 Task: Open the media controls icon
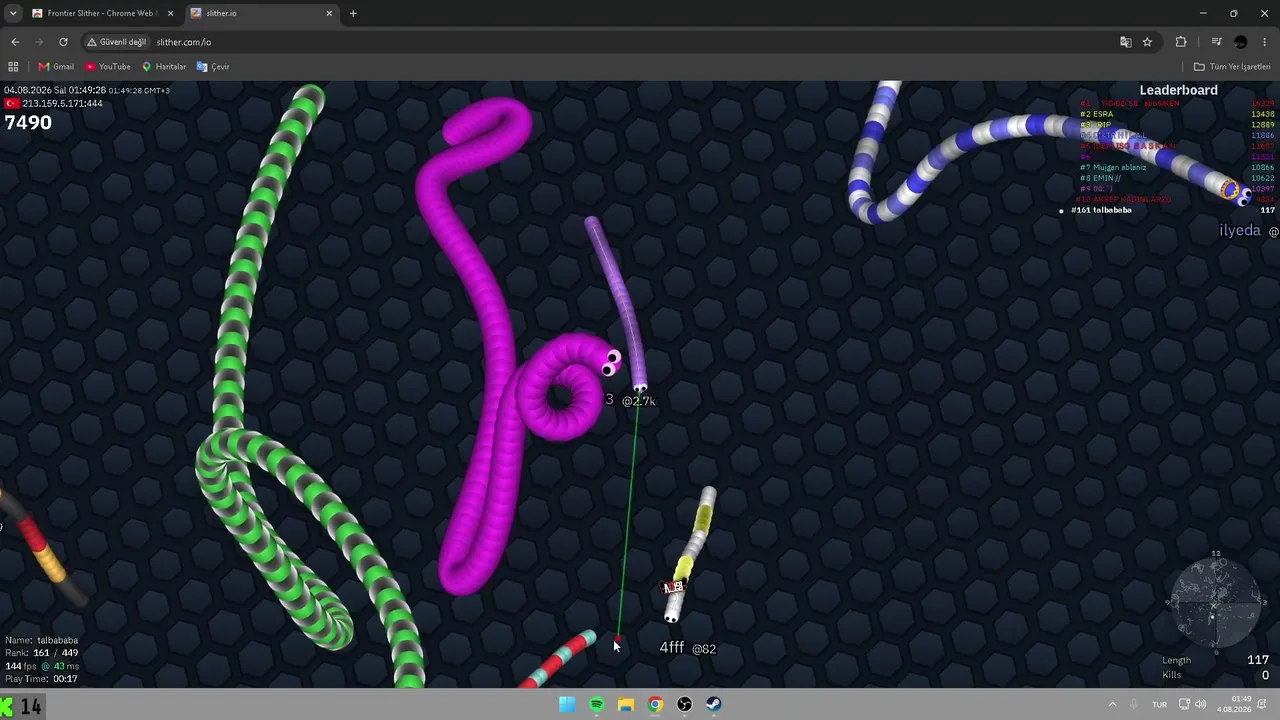(x=1216, y=42)
